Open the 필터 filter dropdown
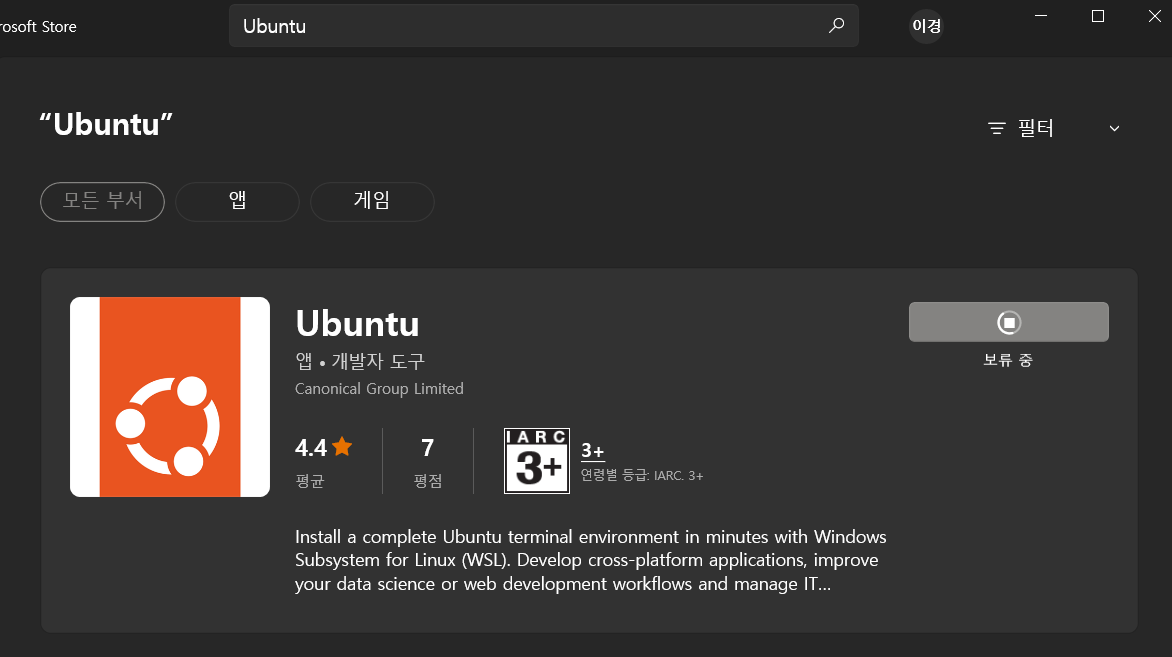1172x657 pixels. click(x=1054, y=129)
